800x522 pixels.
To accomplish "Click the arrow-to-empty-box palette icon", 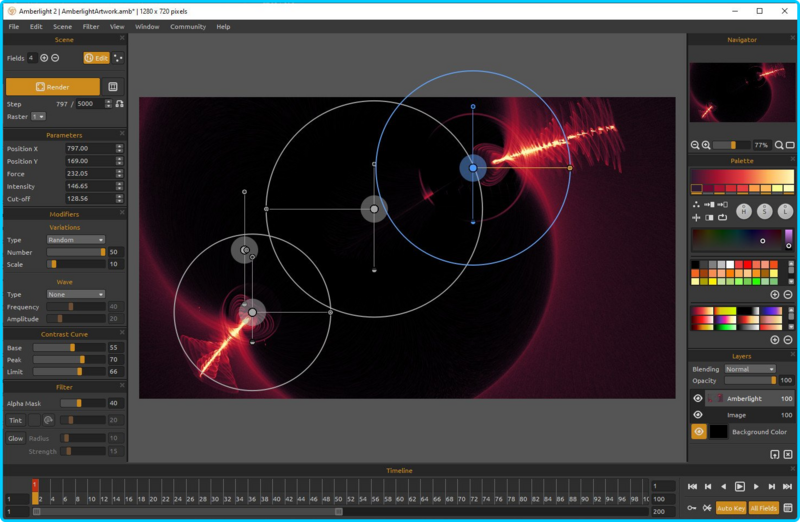I will pos(722,205).
